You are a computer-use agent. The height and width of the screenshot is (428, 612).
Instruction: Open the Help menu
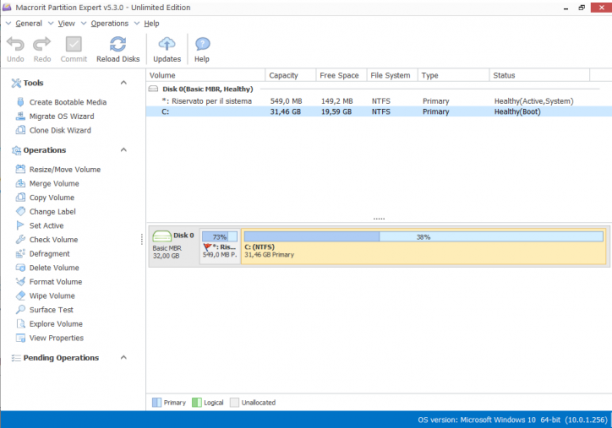151,23
